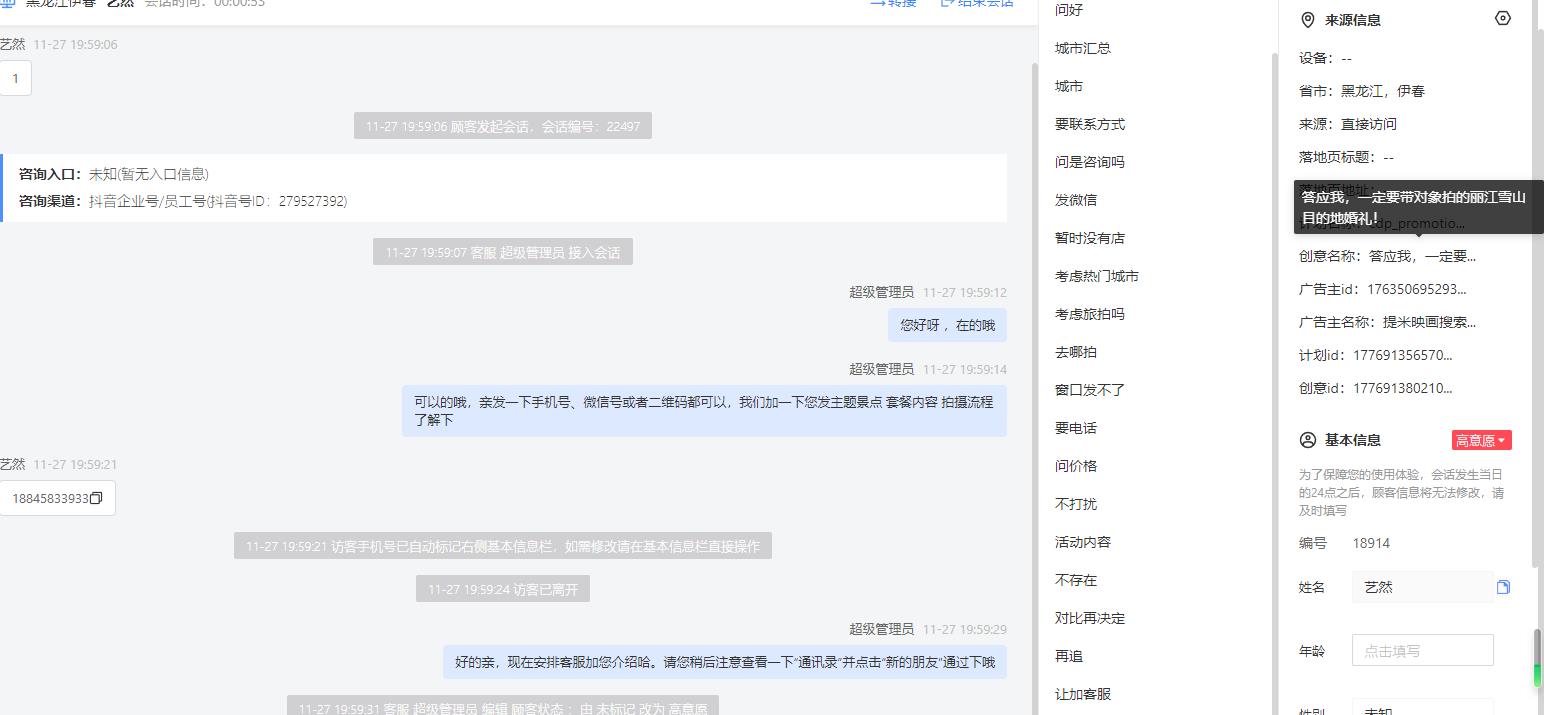Screen dimensions: 1544x715
Task: Click the 编号 18914 value
Action: click(x=1371, y=543)
